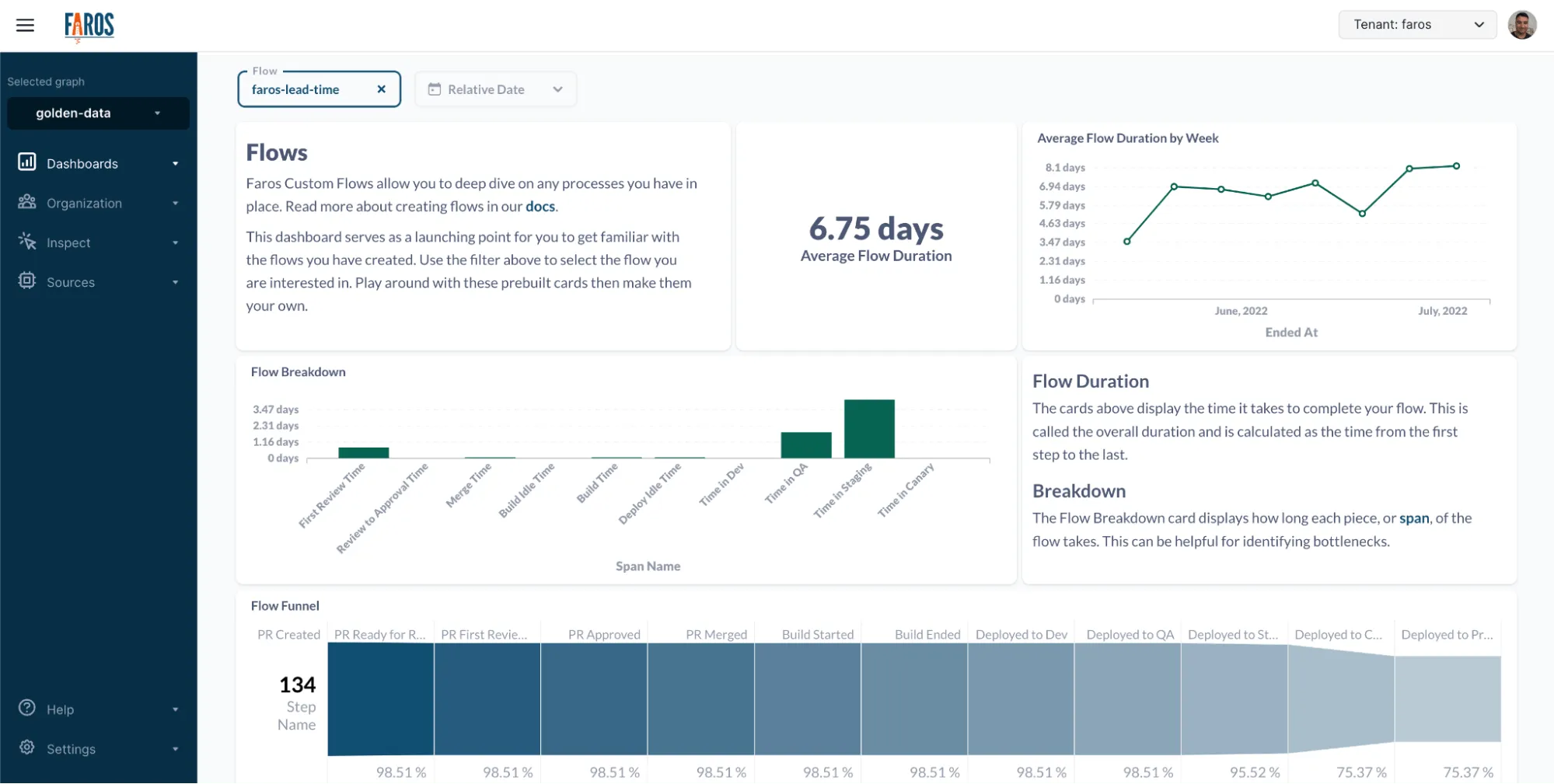
Task: Open the Relative Date dropdown
Action: click(557, 89)
